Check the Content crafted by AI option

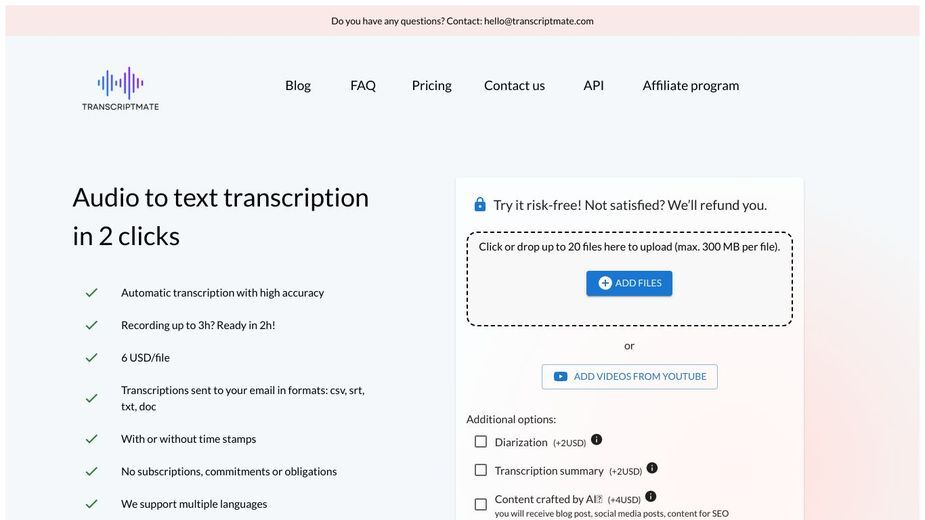coord(481,504)
